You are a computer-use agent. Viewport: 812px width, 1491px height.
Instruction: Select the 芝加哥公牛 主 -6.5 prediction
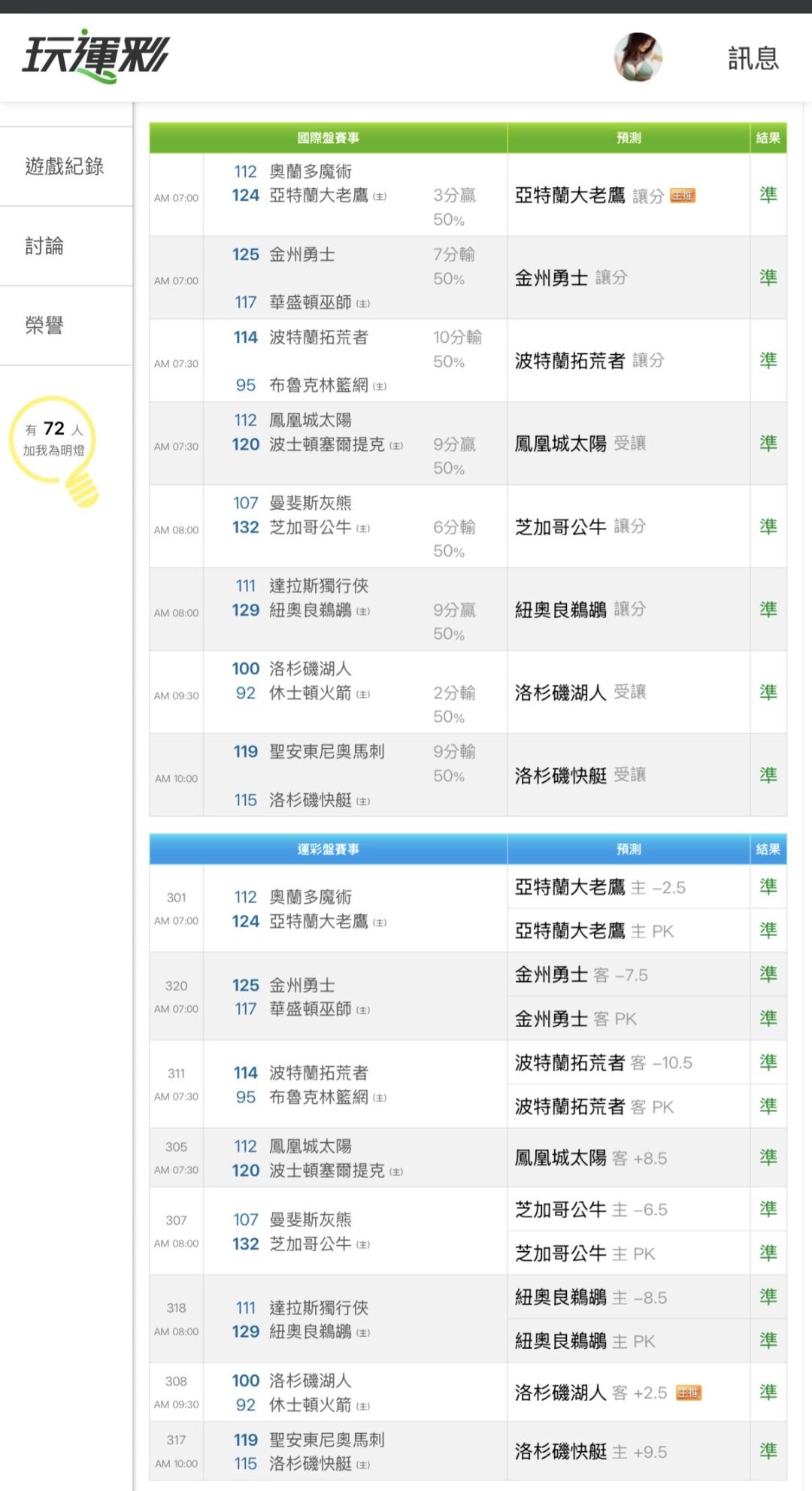(x=591, y=1210)
